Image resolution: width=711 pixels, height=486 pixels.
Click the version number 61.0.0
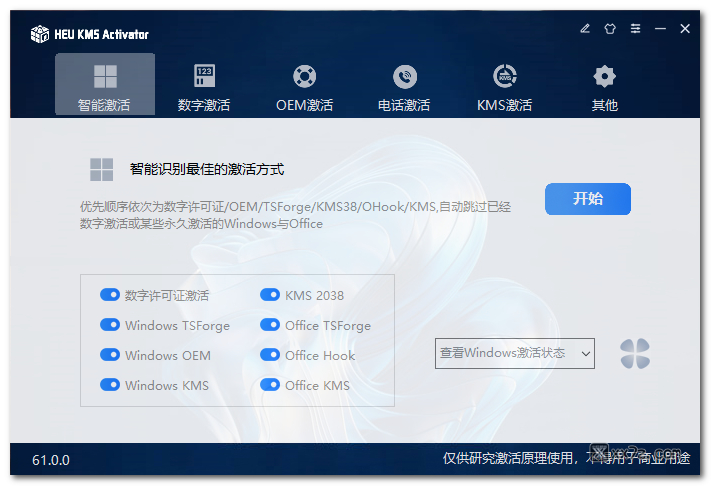51,460
